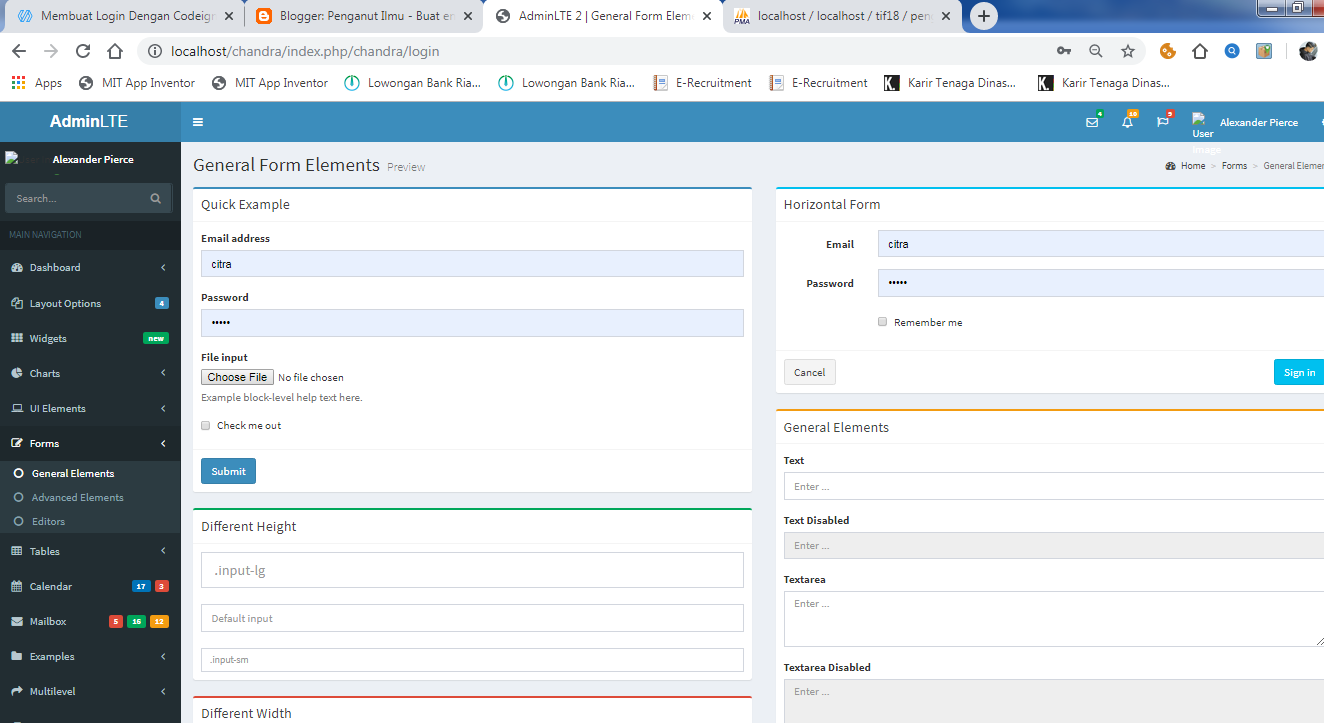Expand the Tables menu chevron
The height and width of the screenshot is (723, 1324).
pyautogui.click(x=163, y=551)
